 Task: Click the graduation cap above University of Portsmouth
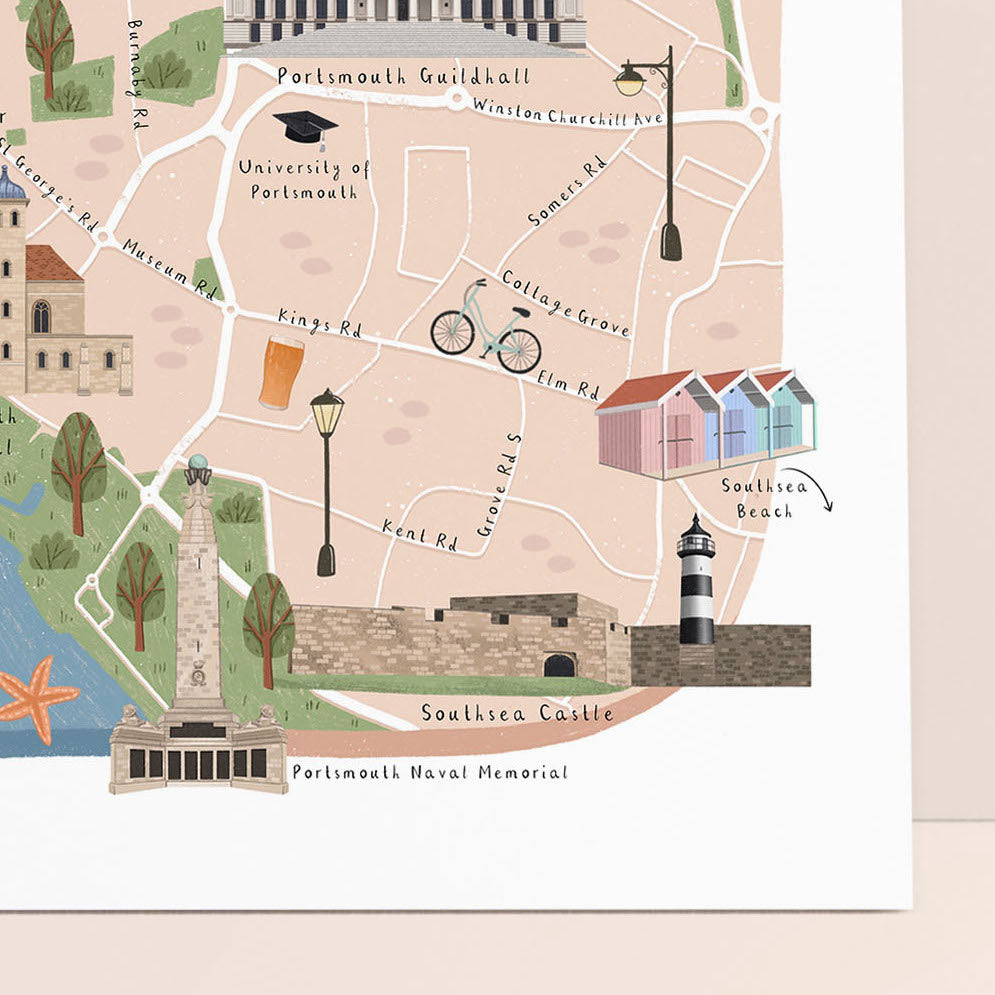(x=305, y=129)
